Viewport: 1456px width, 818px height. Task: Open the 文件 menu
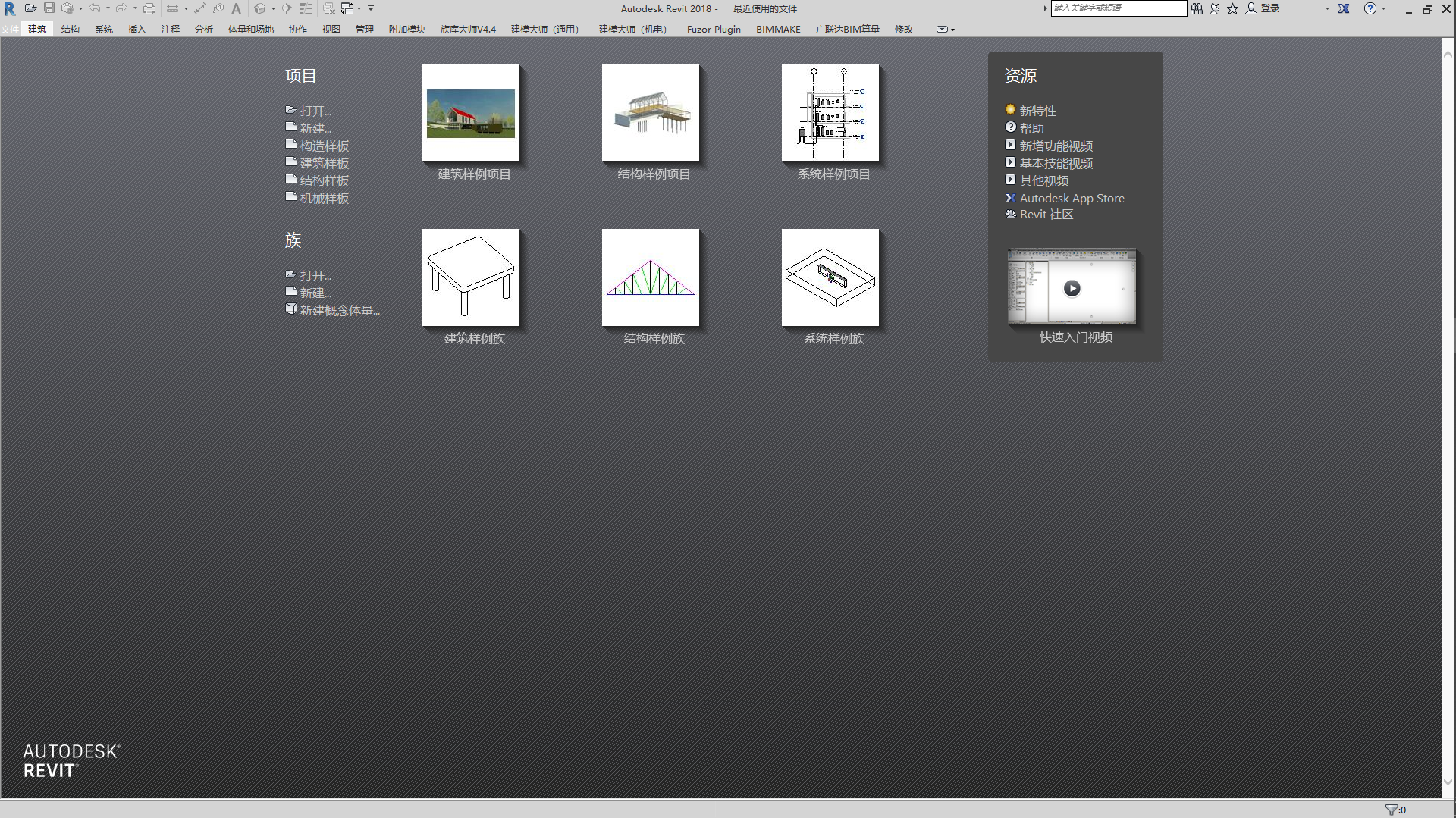click(10, 29)
